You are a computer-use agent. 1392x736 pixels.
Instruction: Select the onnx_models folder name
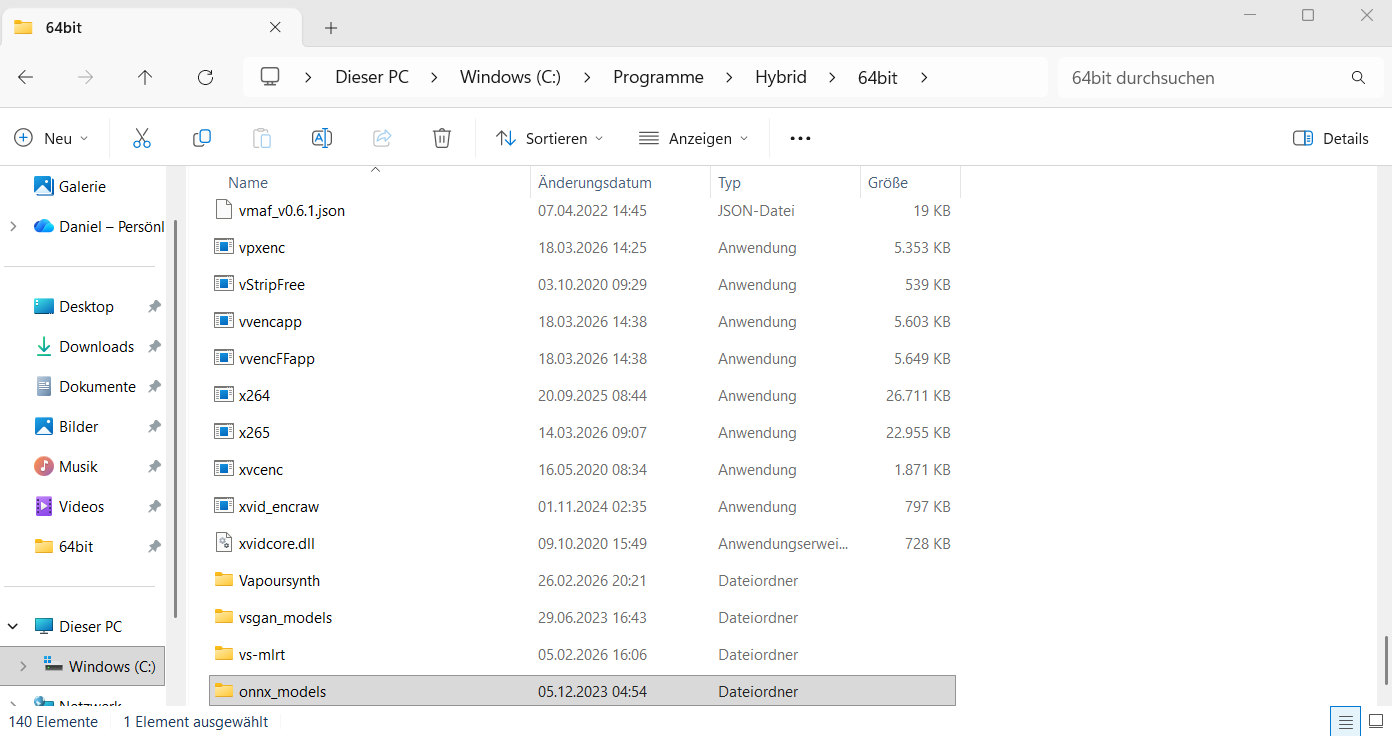(283, 691)
